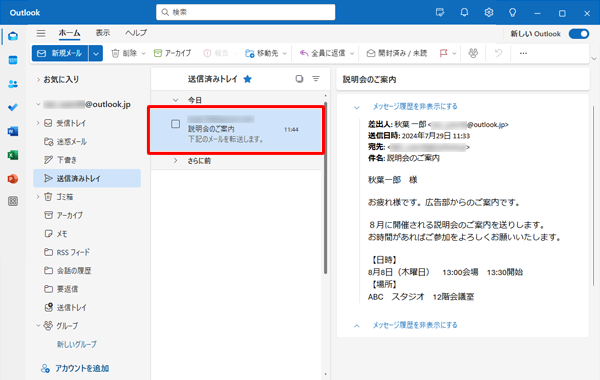The image size is (600, 380).
Task: Click the 削除 toolbar button
Action: (124, 53)
